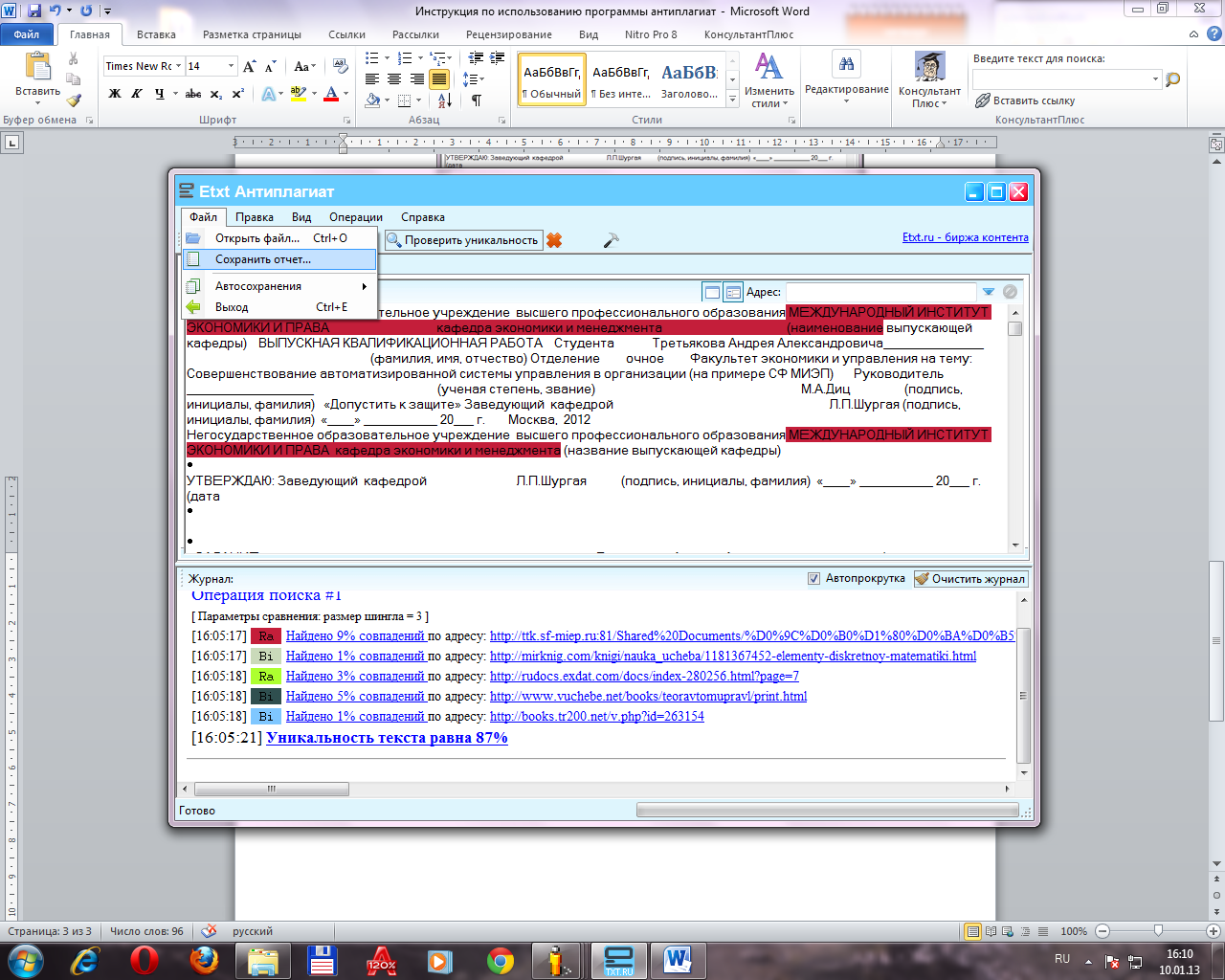This screenshot has height=980, width=1225.
Task: Apply italic (К) formatting in Word
Action: [137, 94]
